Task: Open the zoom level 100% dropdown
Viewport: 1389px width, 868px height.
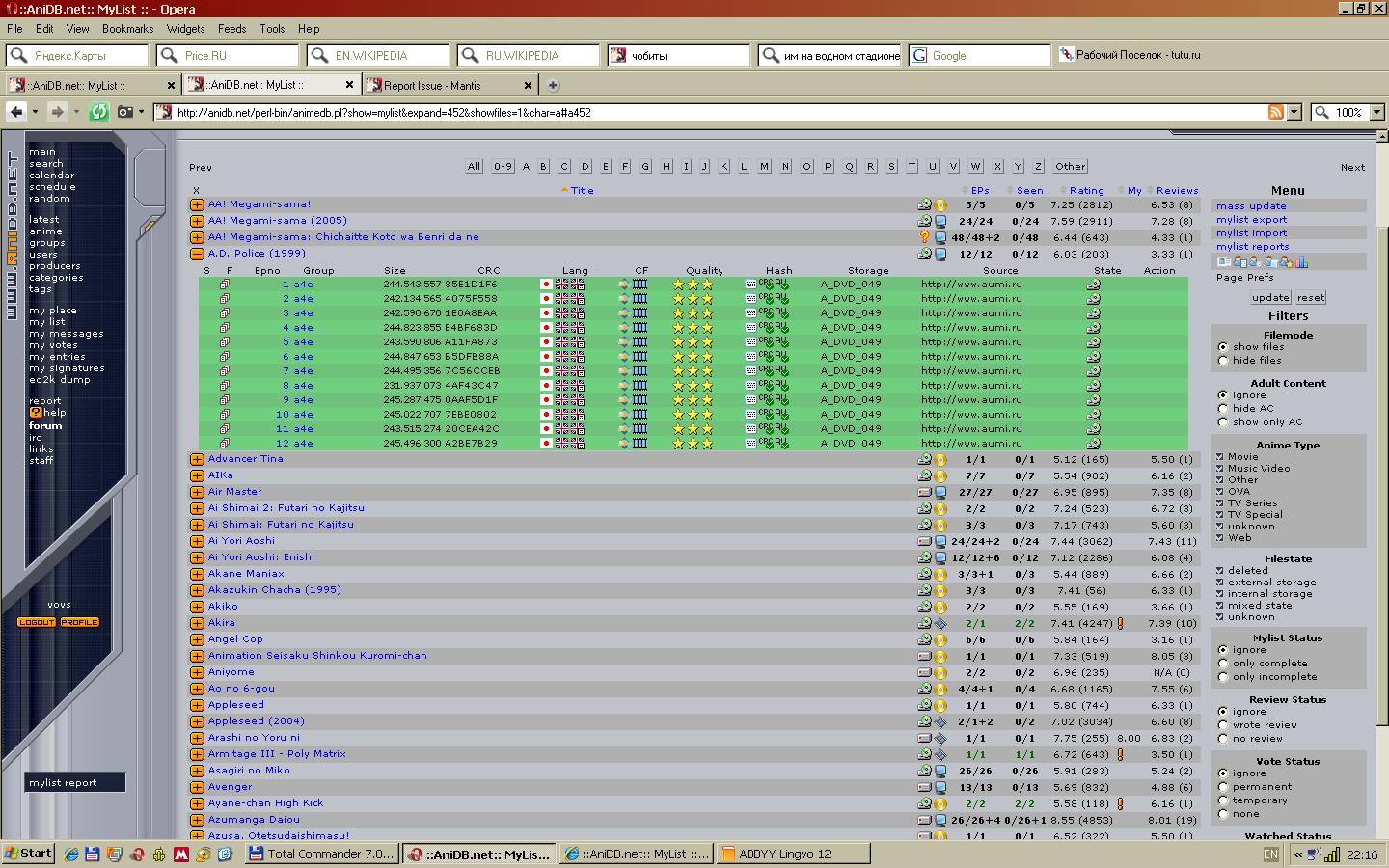Action: (1375, 112)
